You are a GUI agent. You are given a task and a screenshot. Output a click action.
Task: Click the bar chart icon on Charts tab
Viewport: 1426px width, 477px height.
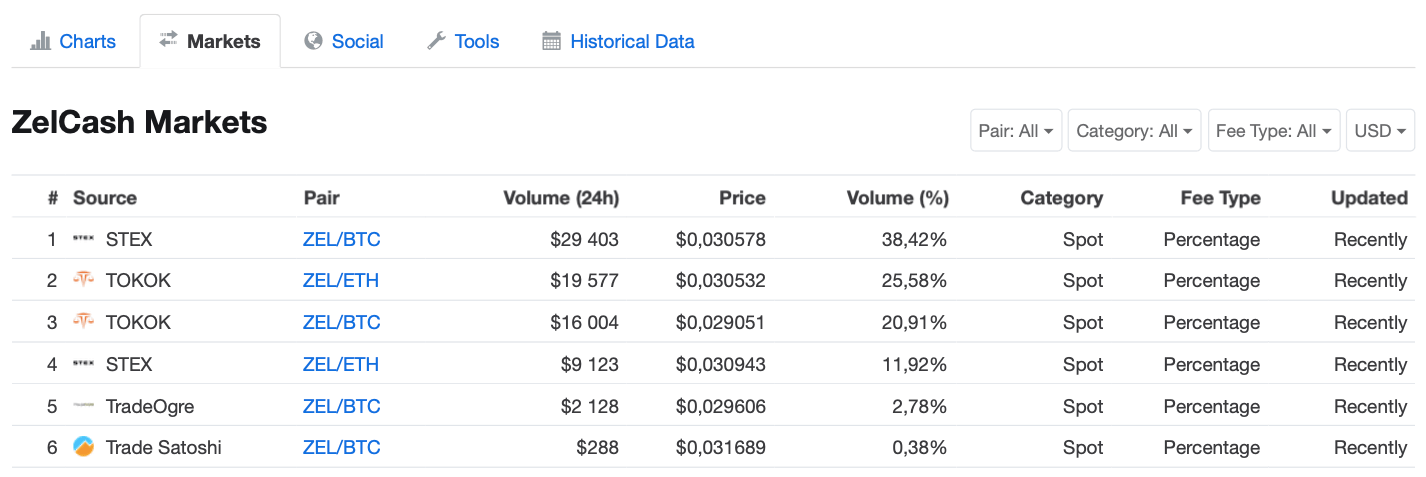(x=40, y=41)
